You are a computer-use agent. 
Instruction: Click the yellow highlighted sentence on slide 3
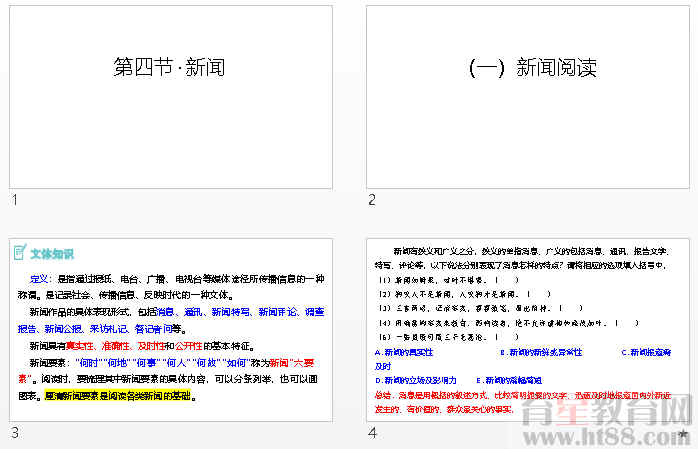(118, 396)
